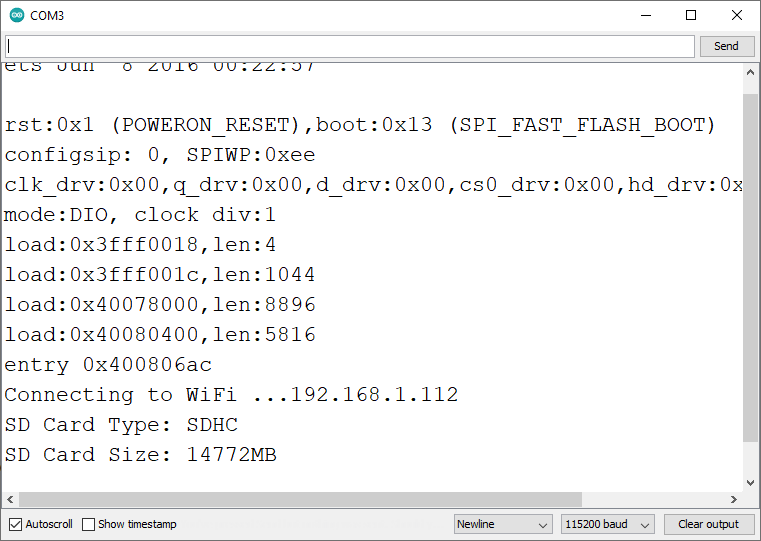This screenshot has height=541, width=761.
Task: Click the 'entry 0x400806ac' line
Action: pos(108,364)
